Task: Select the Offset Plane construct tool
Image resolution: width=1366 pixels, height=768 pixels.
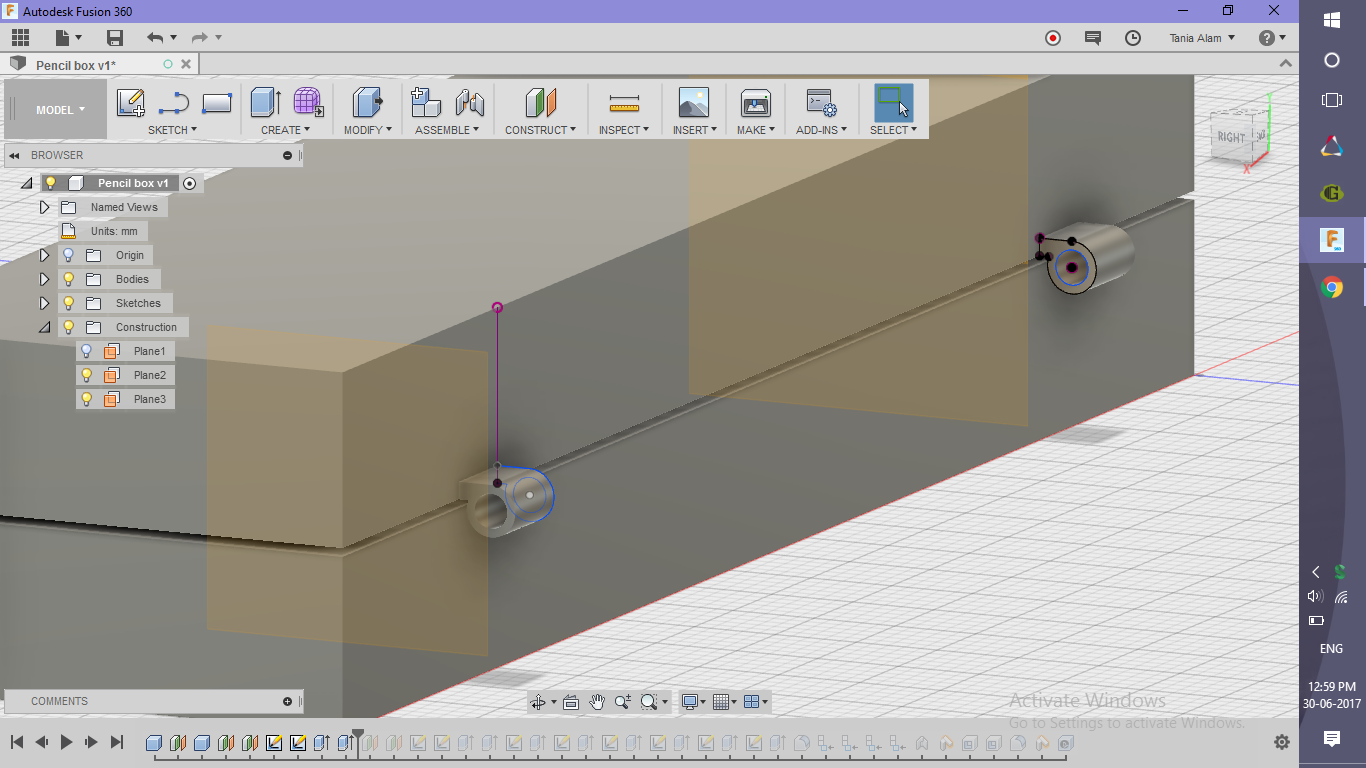Action: 540,102
